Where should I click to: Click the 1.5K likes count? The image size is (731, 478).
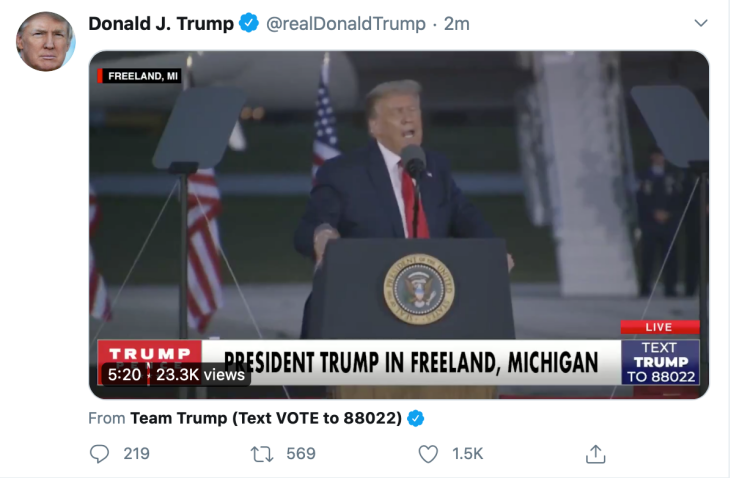(468, 454)
